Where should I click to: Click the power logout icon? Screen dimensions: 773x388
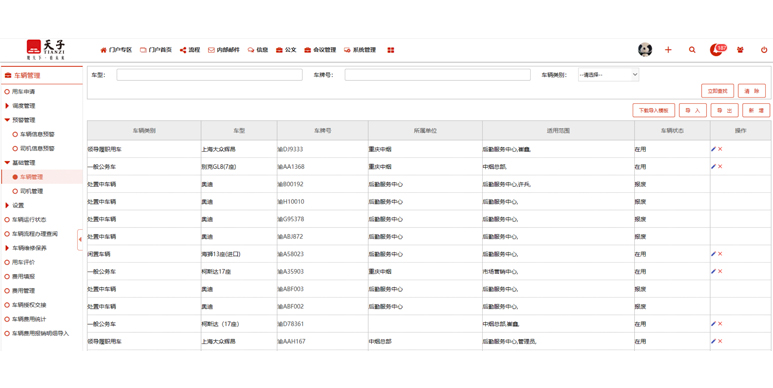point(764,50)
